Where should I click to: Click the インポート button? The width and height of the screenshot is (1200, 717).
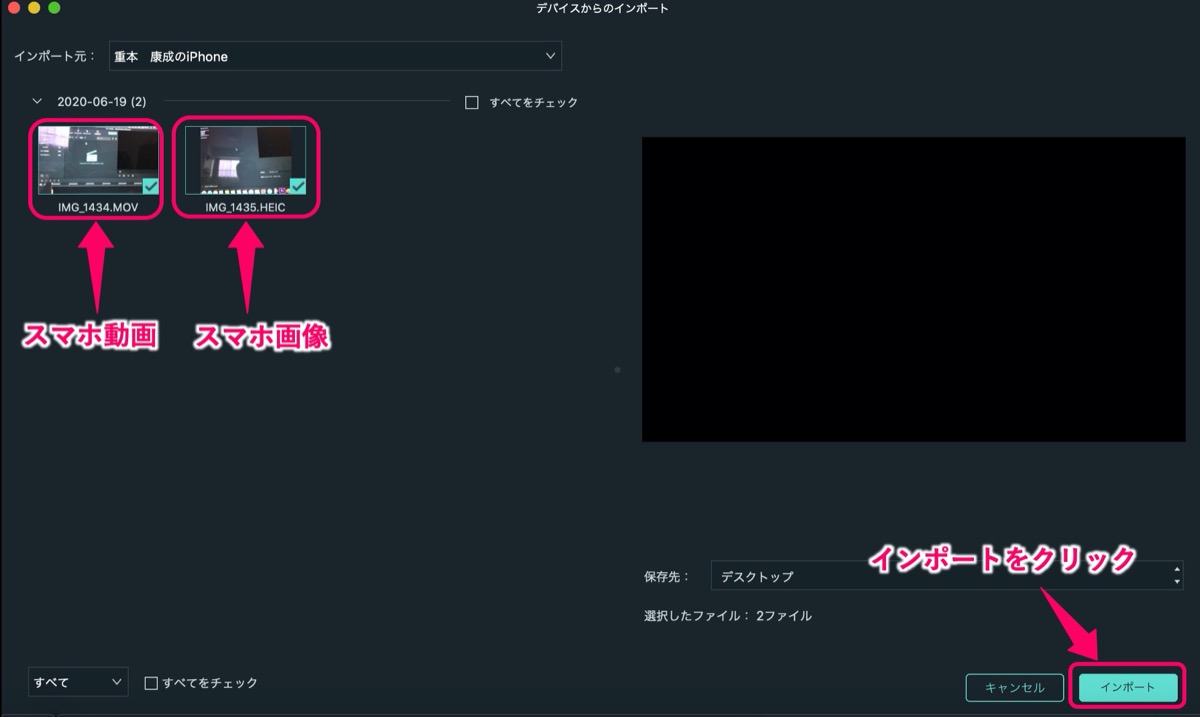1127,688
